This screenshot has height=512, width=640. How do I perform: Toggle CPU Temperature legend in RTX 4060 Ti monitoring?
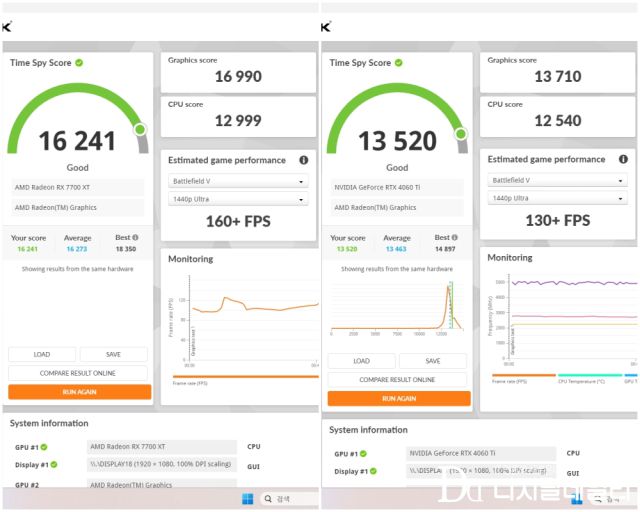pos(588,381)
